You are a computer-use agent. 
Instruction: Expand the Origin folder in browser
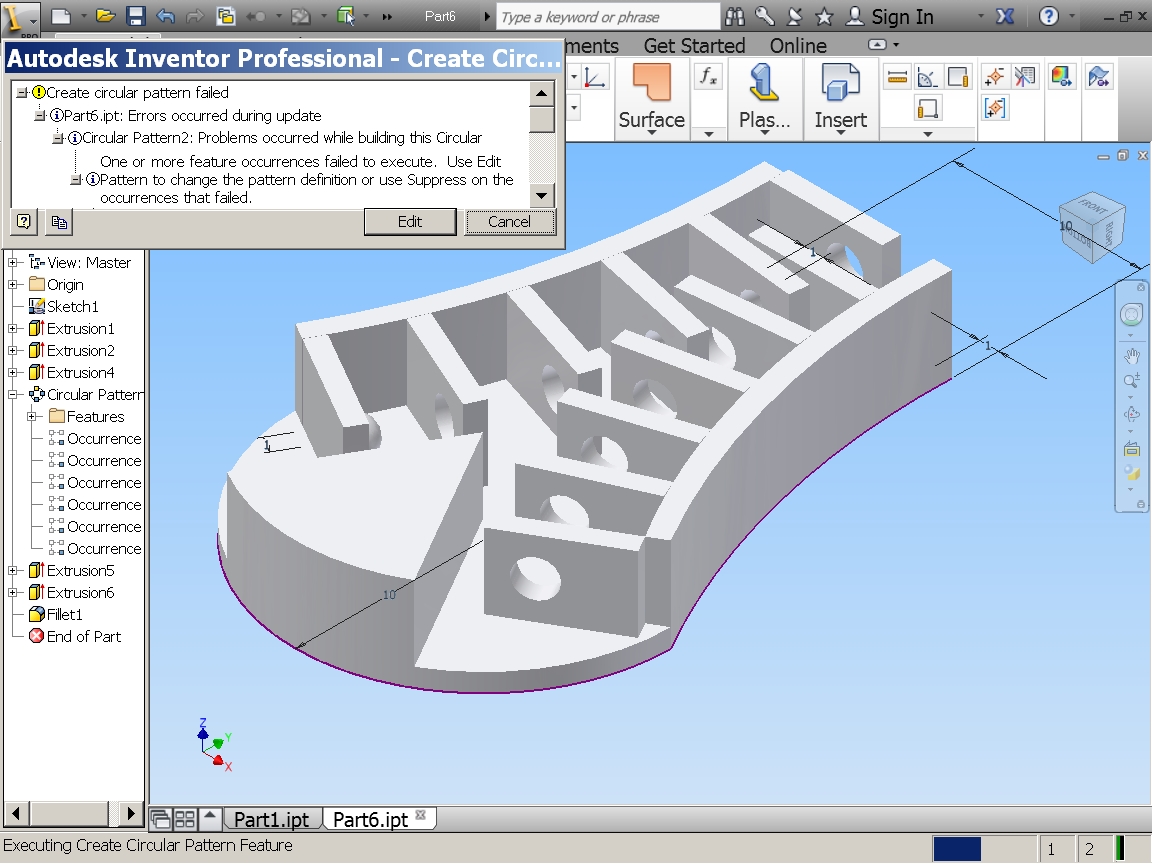click(12, 284)
